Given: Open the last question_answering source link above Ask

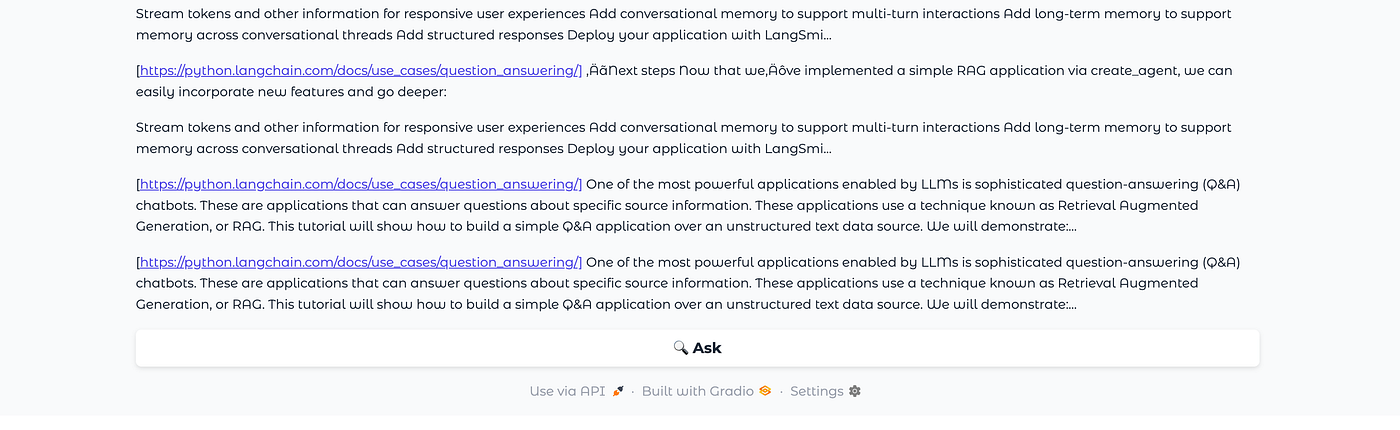Looking at the screenshot, I should pyautogui.click(x=359, y=263).
